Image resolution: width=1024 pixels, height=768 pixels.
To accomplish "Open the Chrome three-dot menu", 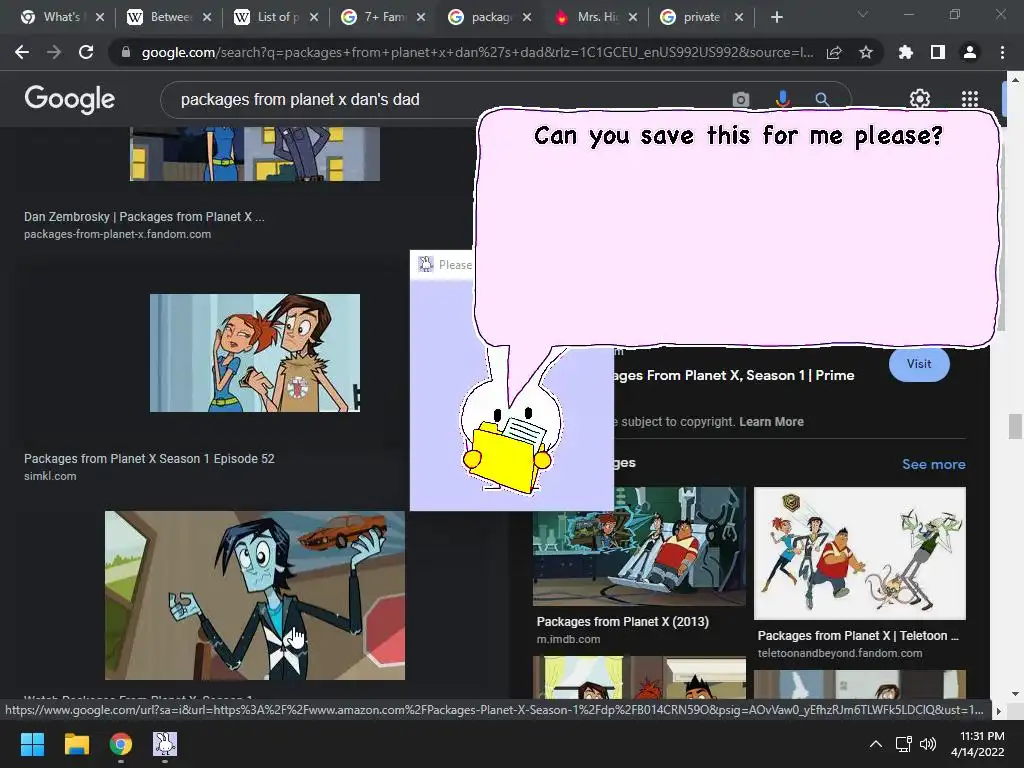I will tap(1002, 52).
